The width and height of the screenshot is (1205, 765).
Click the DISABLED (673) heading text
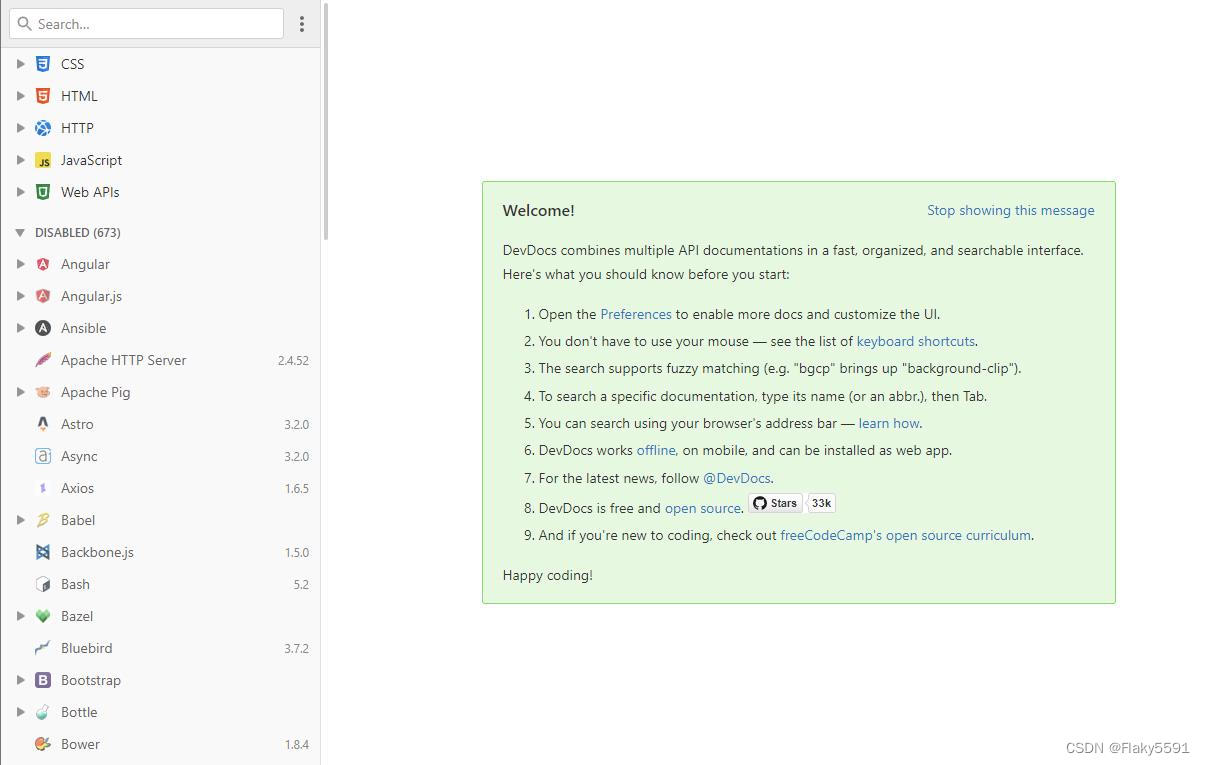[78, 232]
